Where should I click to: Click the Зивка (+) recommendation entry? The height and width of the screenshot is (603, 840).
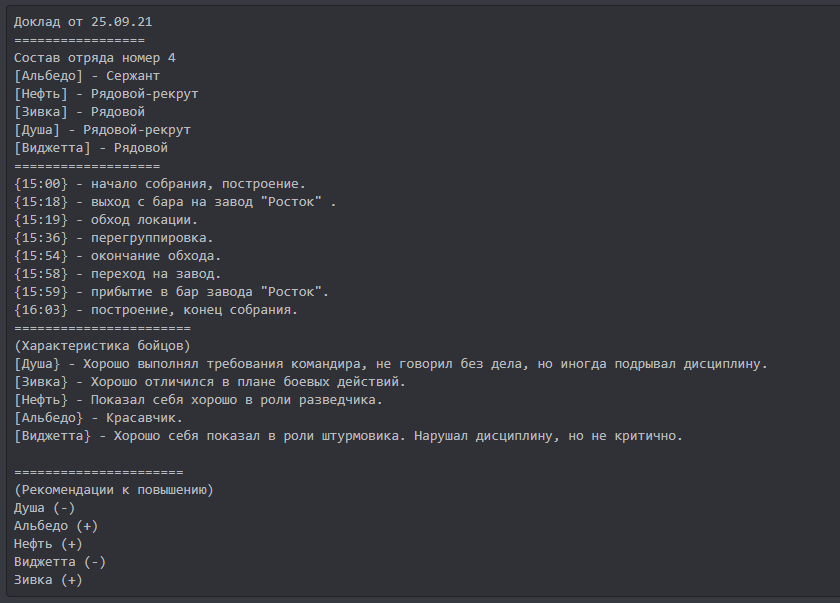(x=48, y=580)
